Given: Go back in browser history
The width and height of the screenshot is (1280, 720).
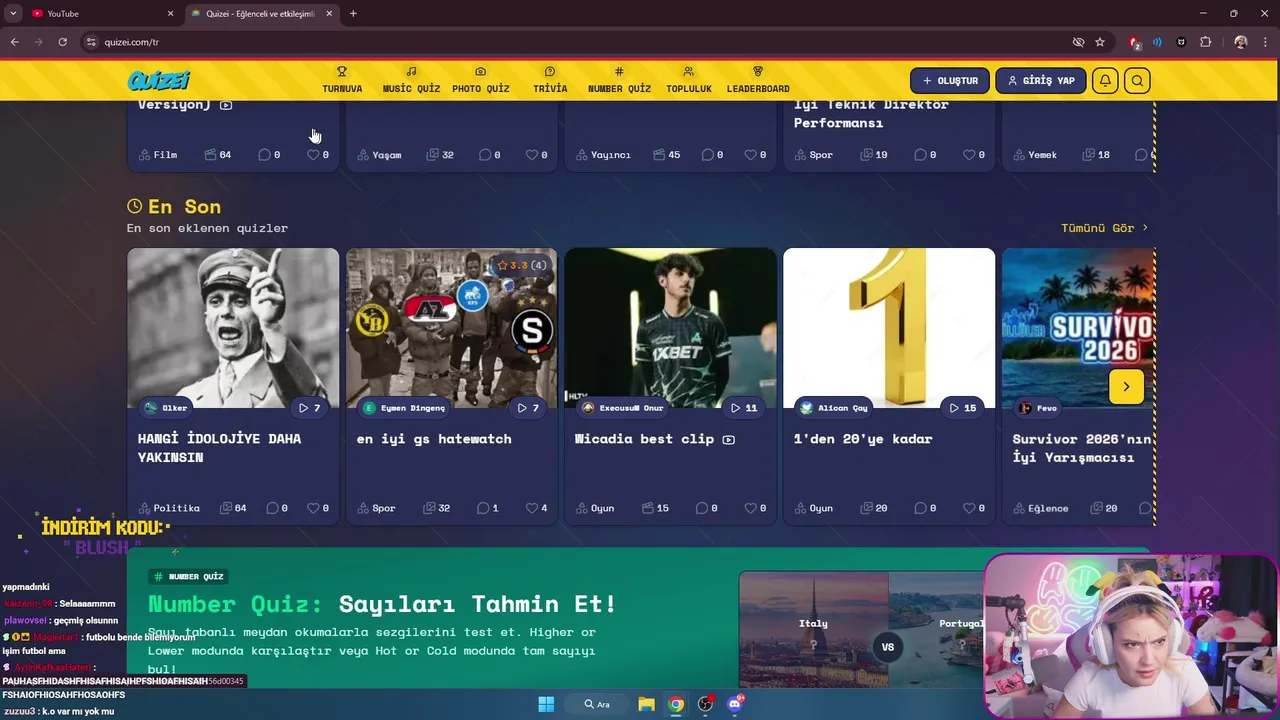Looking at the screenshot, I should click(15, 42).
